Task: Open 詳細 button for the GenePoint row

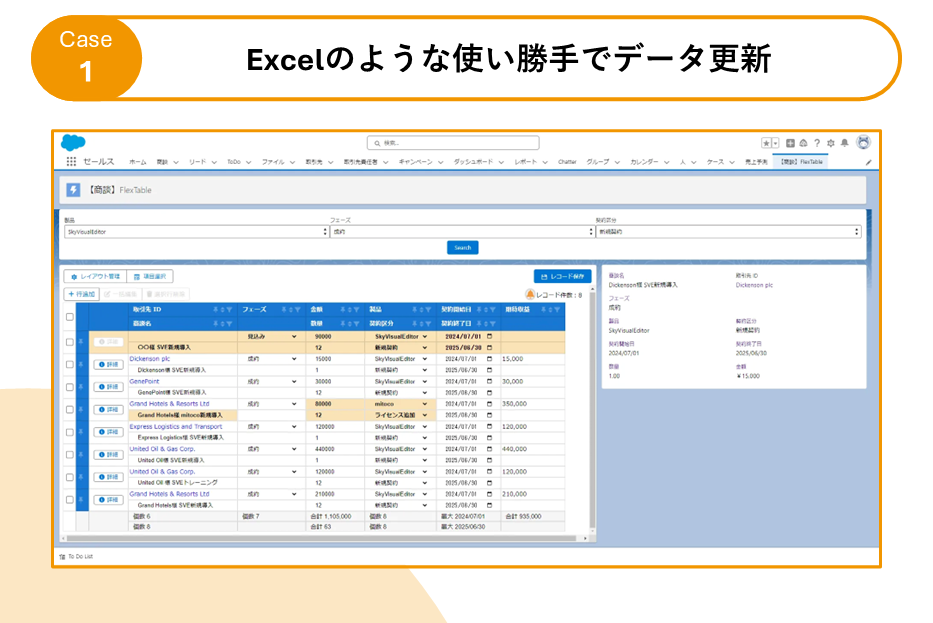Action: click(109, 387)
